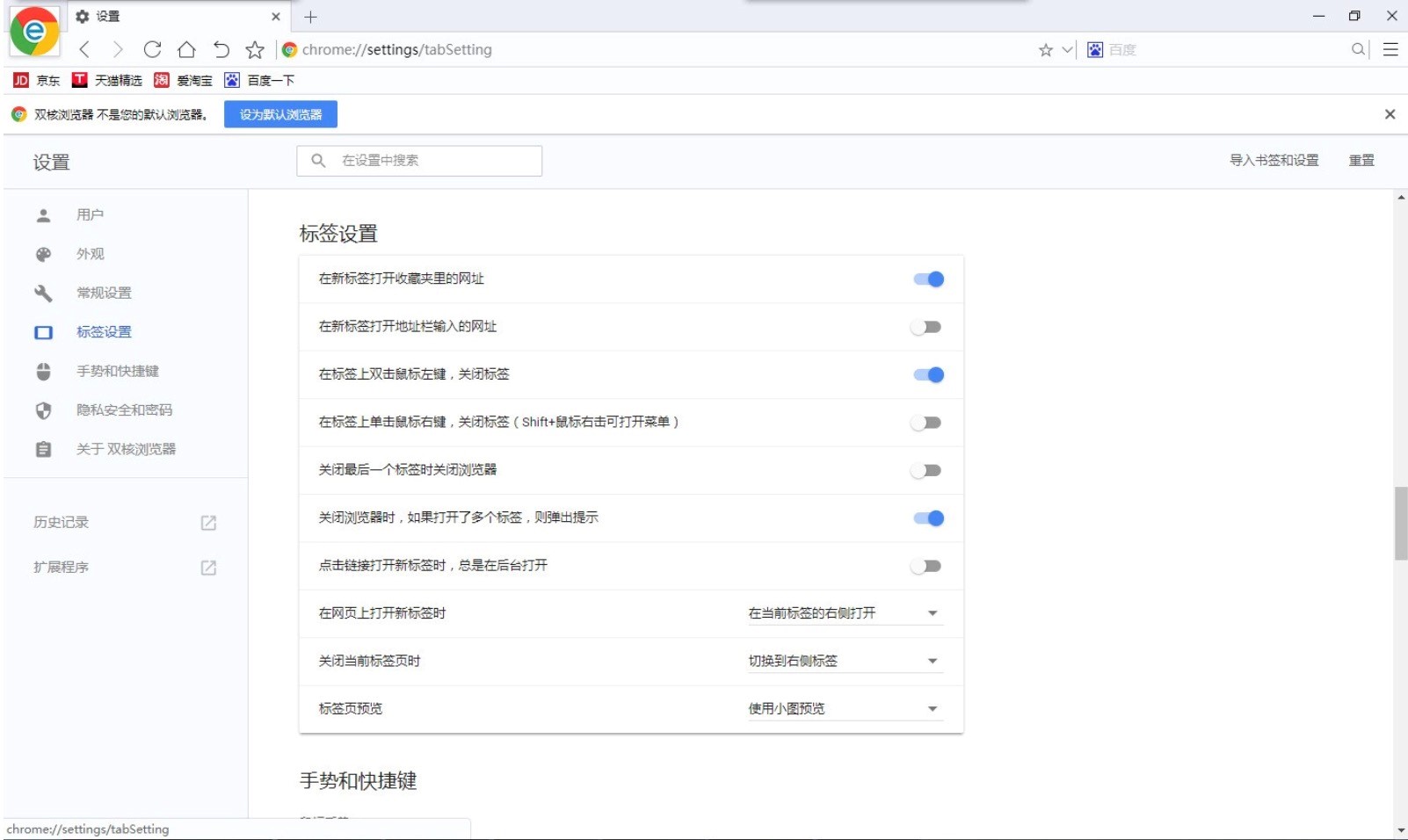Click the external link icon next to 历史记录

207,522
